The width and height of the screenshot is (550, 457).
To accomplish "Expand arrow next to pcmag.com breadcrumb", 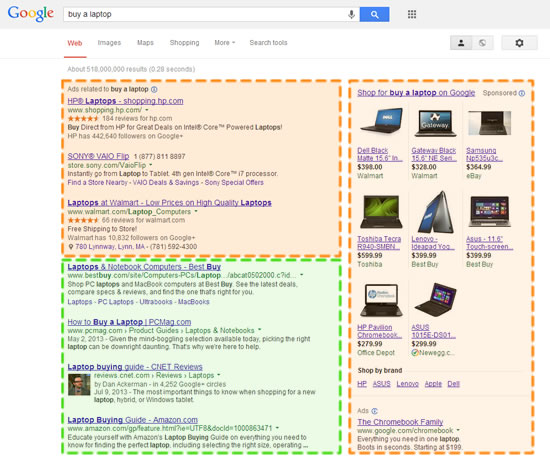I will click(260, 330).
